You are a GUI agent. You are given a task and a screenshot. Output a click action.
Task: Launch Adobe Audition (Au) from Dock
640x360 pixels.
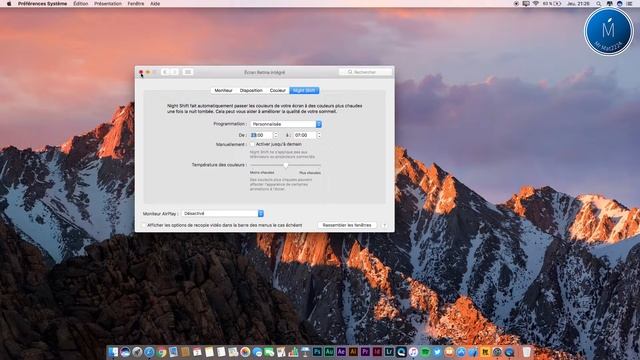point(329,352)
